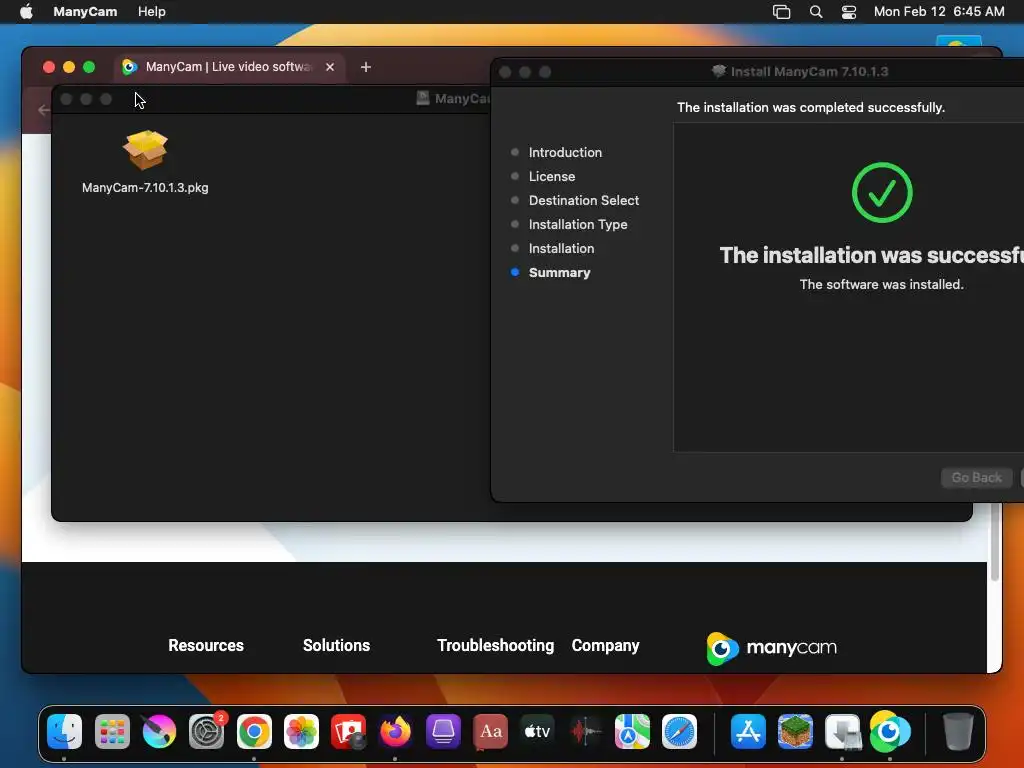The image size is (1024, 768).
Task: Open Maps from the dock
Action: pyautogui.click(x=632, y=731)
